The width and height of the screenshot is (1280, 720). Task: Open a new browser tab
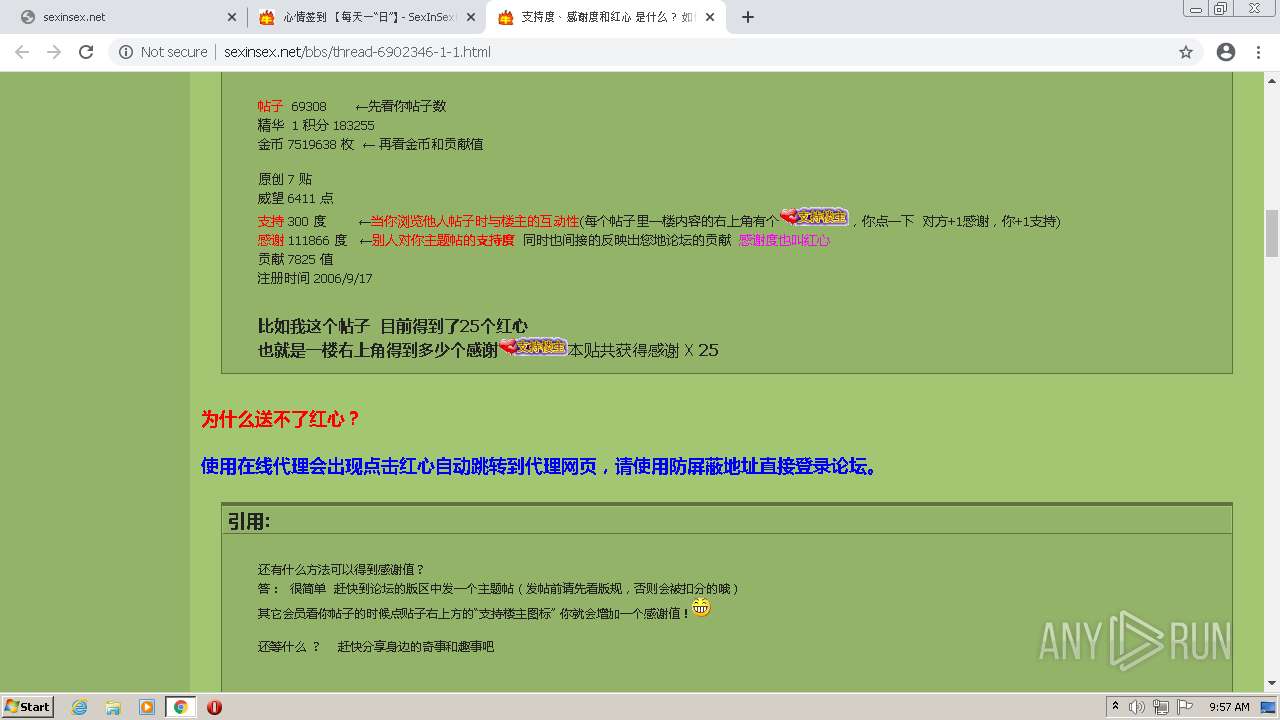(x=748, y=17)
